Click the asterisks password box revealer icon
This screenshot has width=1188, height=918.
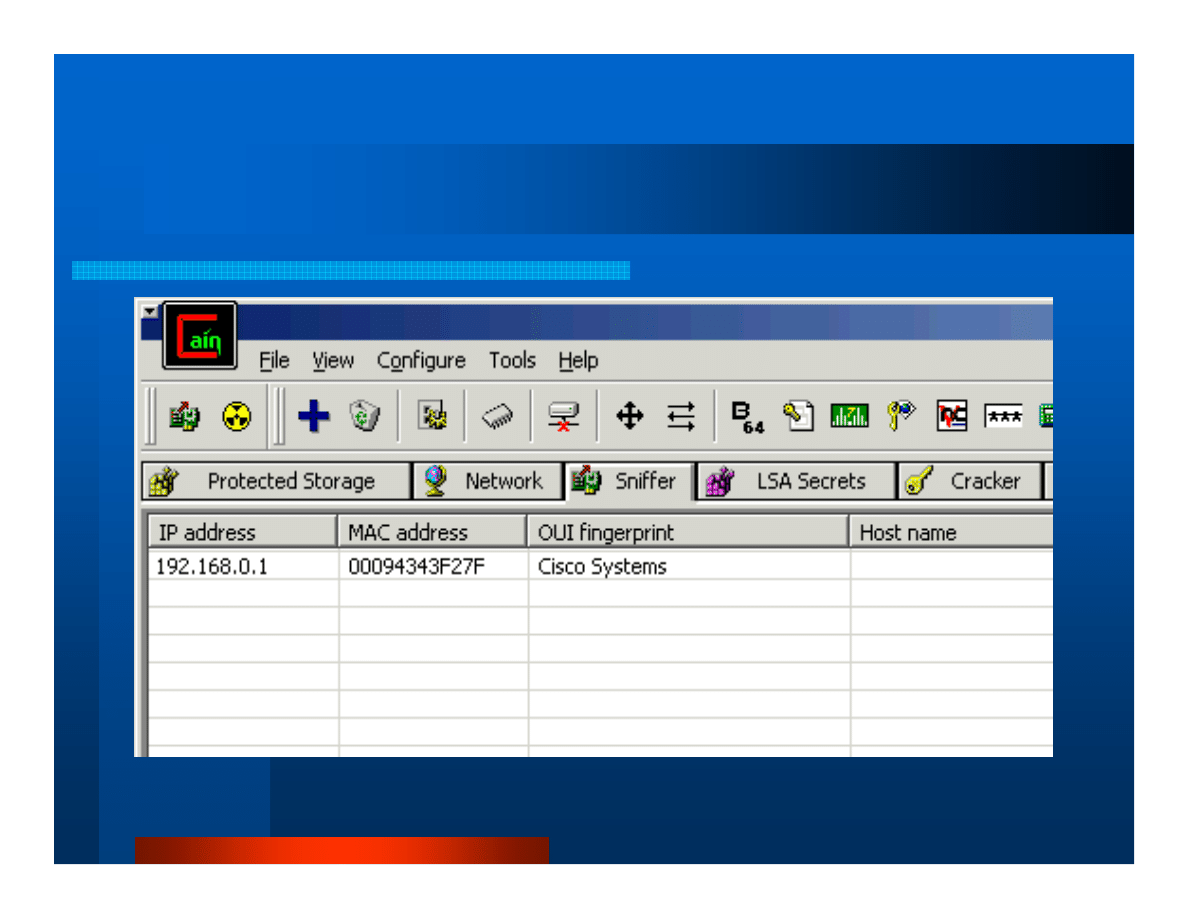point(1003,416)
